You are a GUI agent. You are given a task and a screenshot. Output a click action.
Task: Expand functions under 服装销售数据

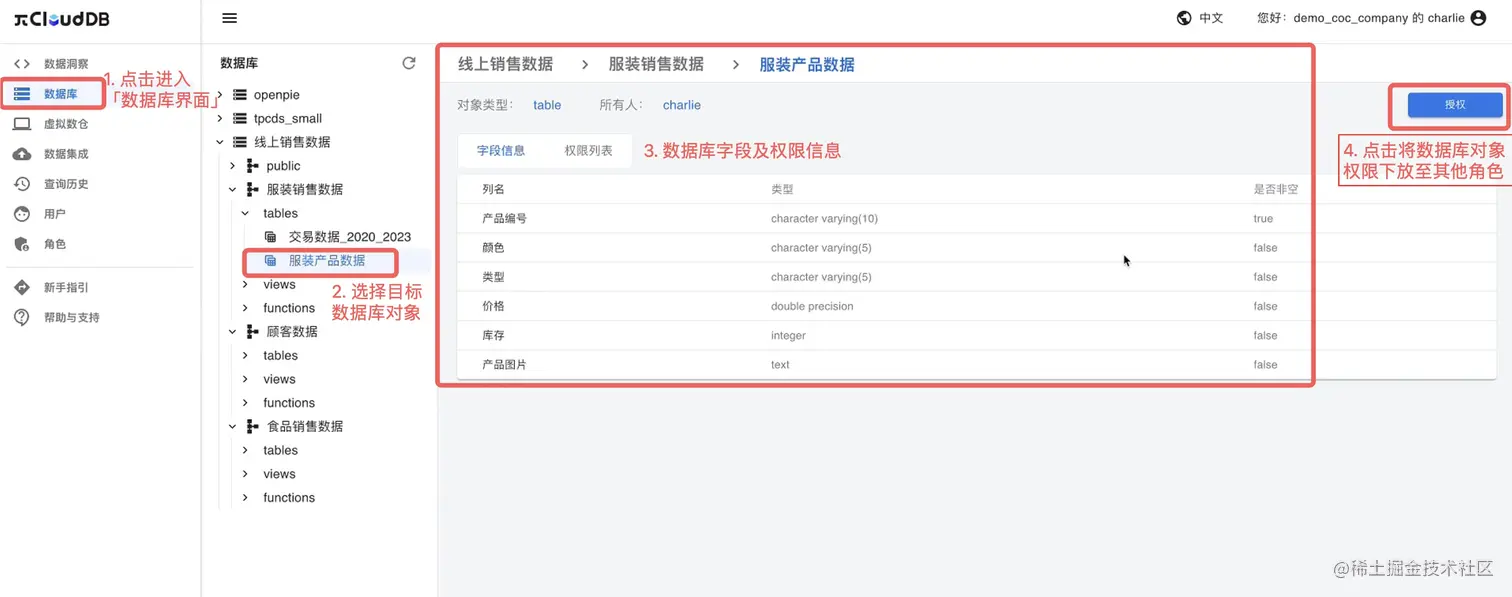(x=245, y=308)
